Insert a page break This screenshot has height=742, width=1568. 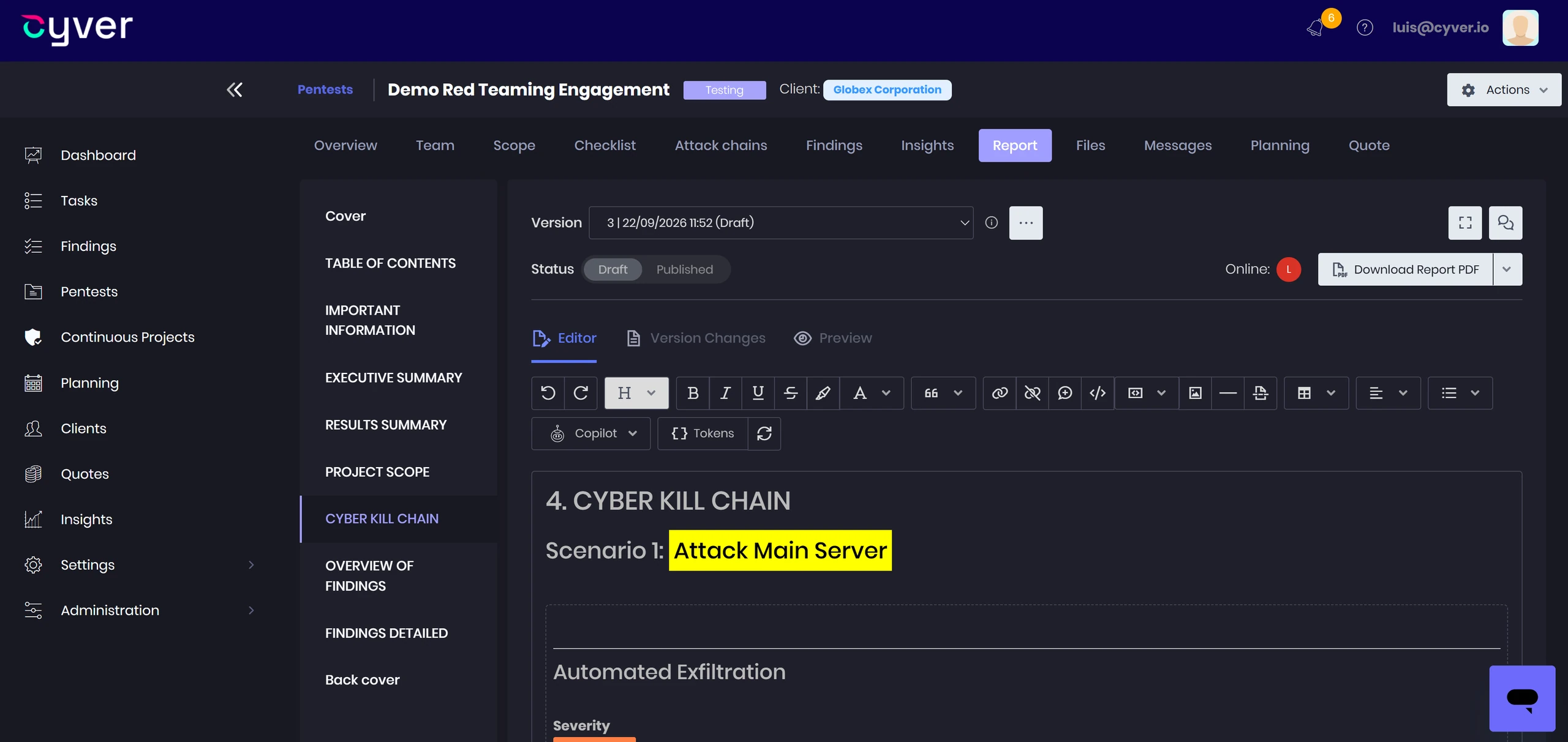(x=1260, y=393)
